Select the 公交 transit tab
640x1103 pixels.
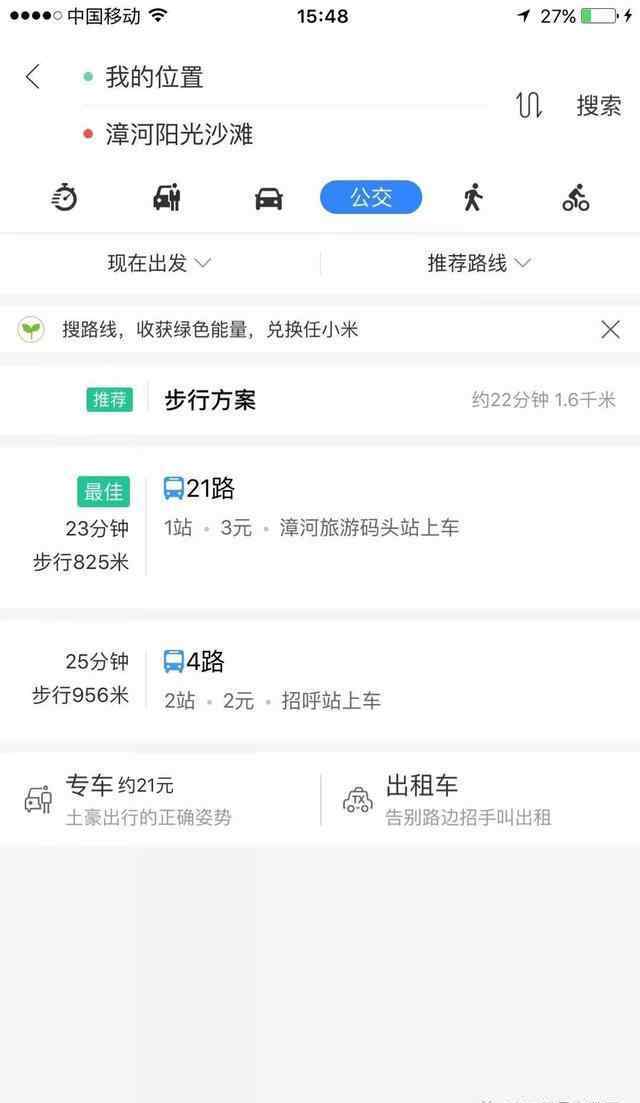click(371, 197)
